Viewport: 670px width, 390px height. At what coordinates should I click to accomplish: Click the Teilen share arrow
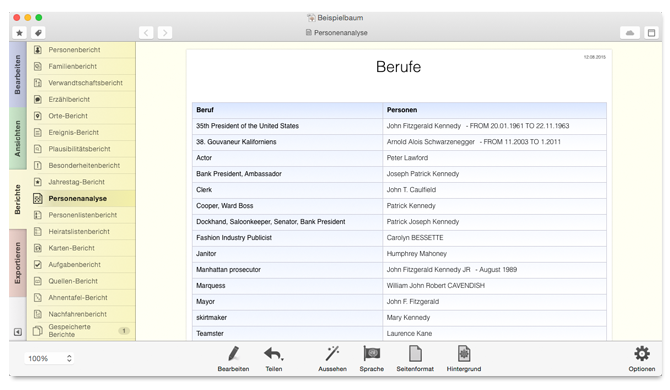273,358
